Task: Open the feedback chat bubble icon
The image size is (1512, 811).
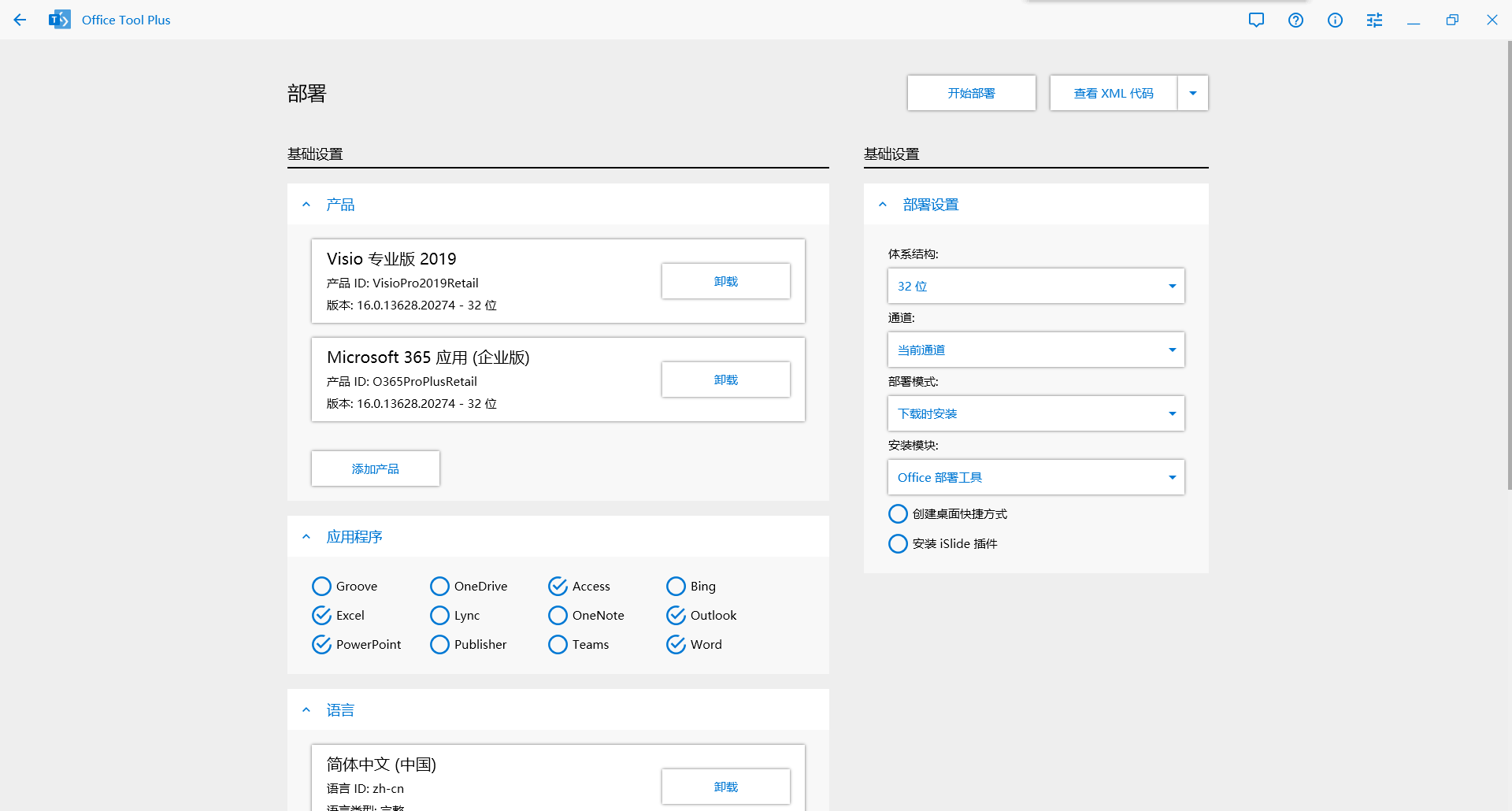Action: pyautogui.click(x=1256, y=20)
